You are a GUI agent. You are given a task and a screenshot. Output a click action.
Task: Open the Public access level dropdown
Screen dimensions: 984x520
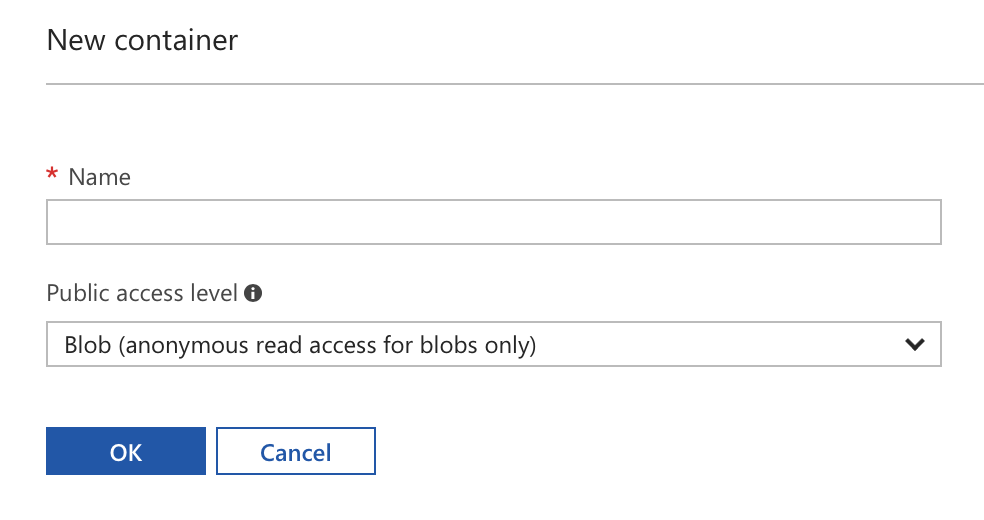point(494,344)
